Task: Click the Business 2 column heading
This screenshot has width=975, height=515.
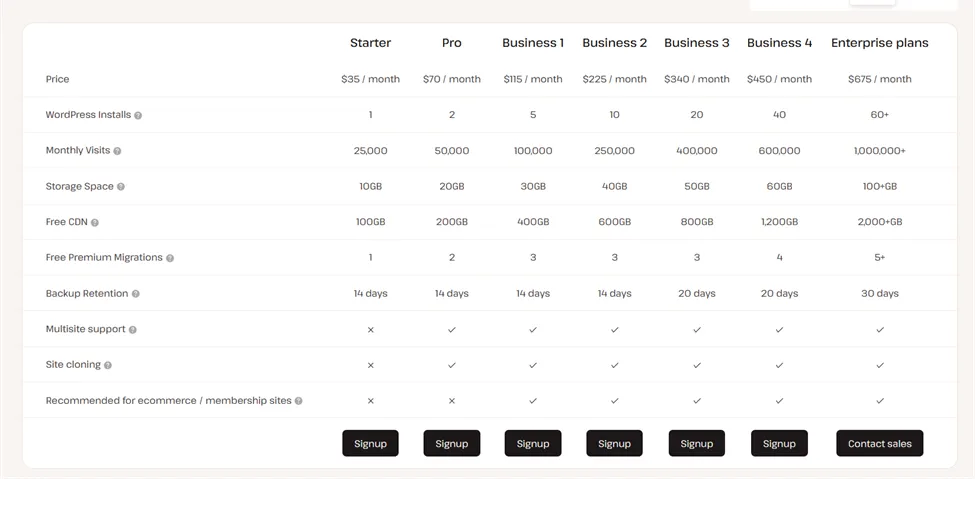Action: [x=614, y=43]
